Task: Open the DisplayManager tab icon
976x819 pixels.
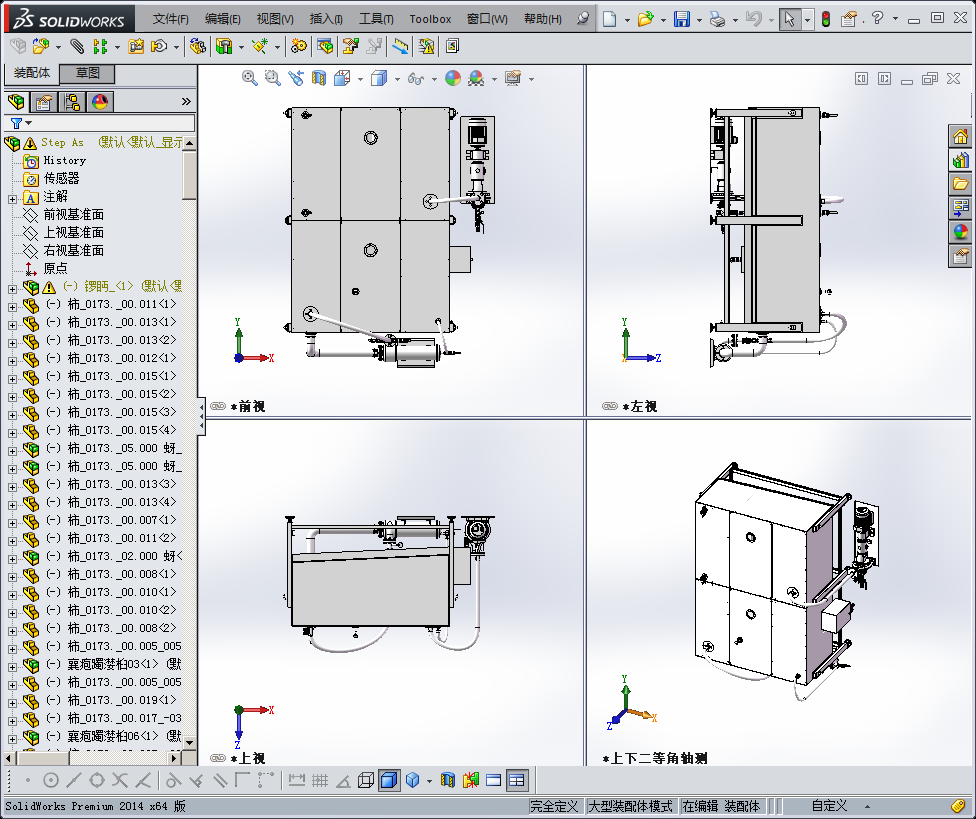Action: click(x=100, y=101)
